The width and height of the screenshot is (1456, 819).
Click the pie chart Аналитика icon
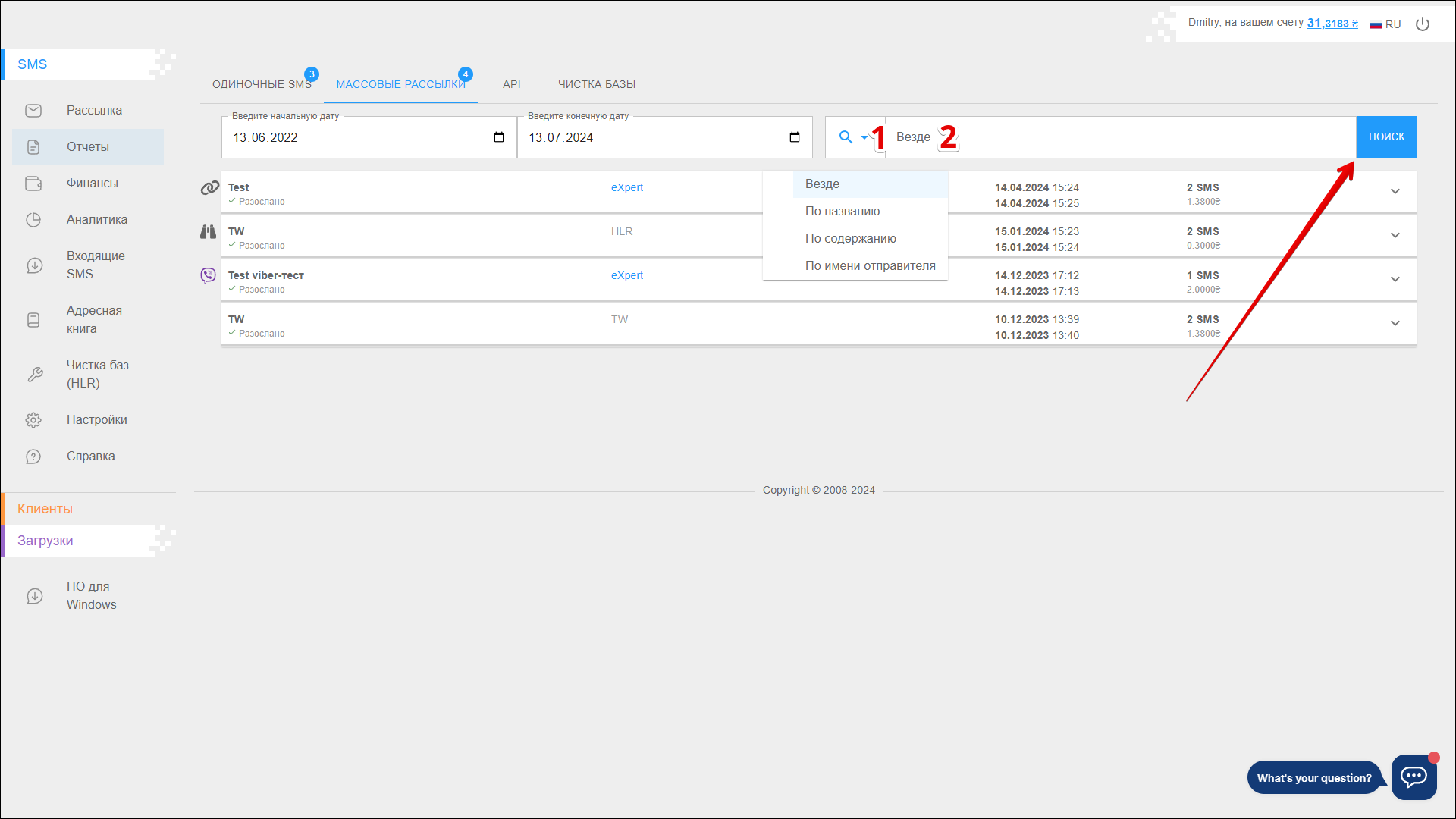(33, 220)
